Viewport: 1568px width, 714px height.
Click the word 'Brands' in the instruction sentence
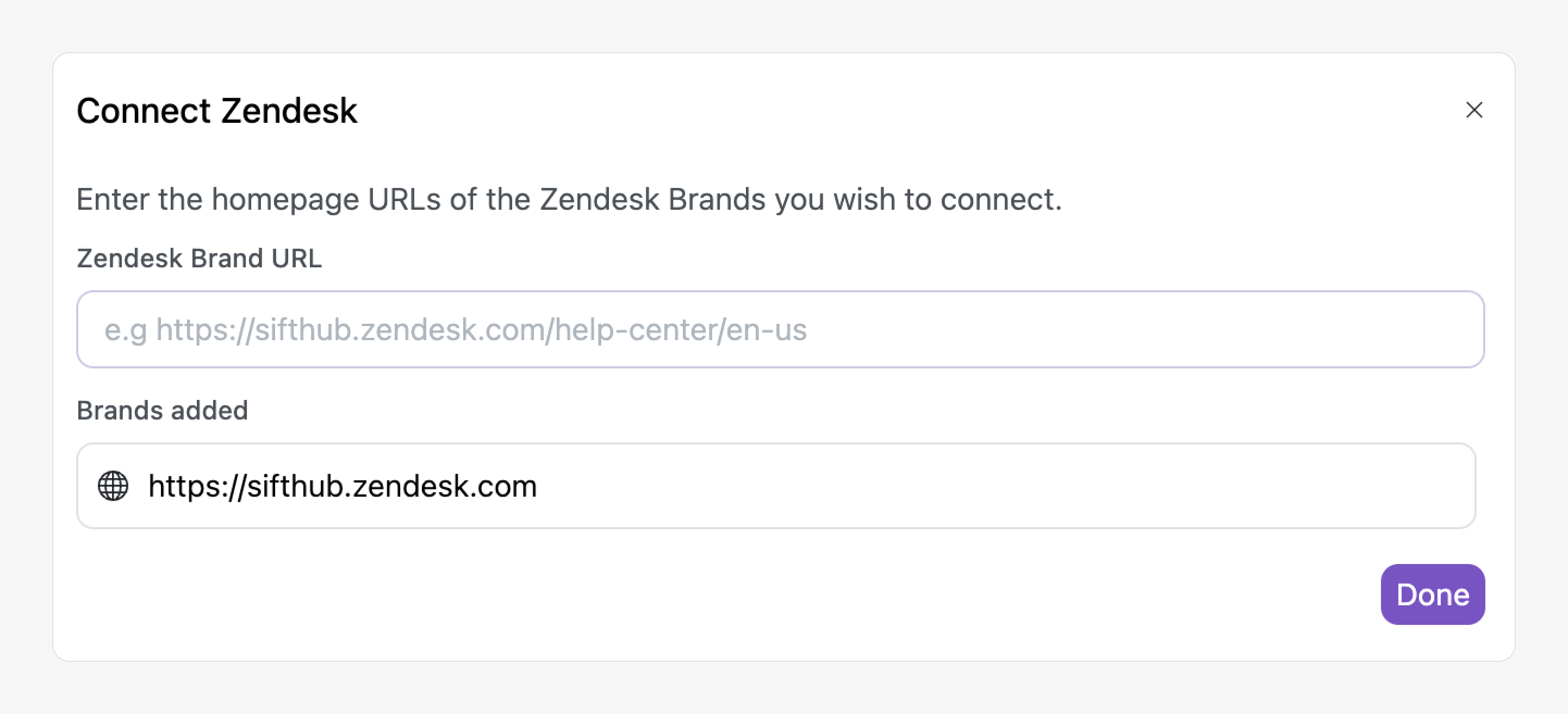tap(717, 199)
